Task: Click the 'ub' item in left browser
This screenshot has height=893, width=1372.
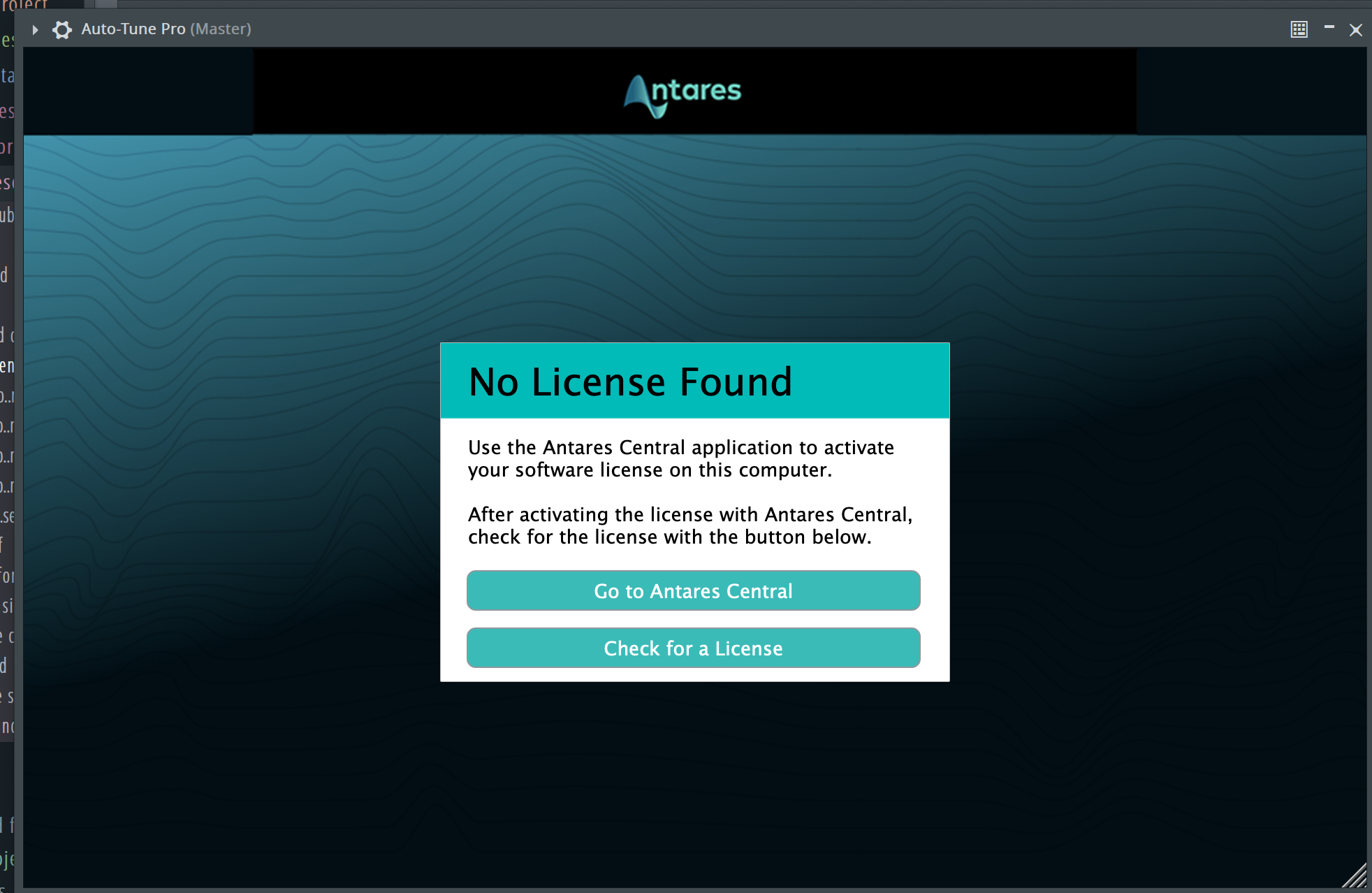Action: click(7, 215)
